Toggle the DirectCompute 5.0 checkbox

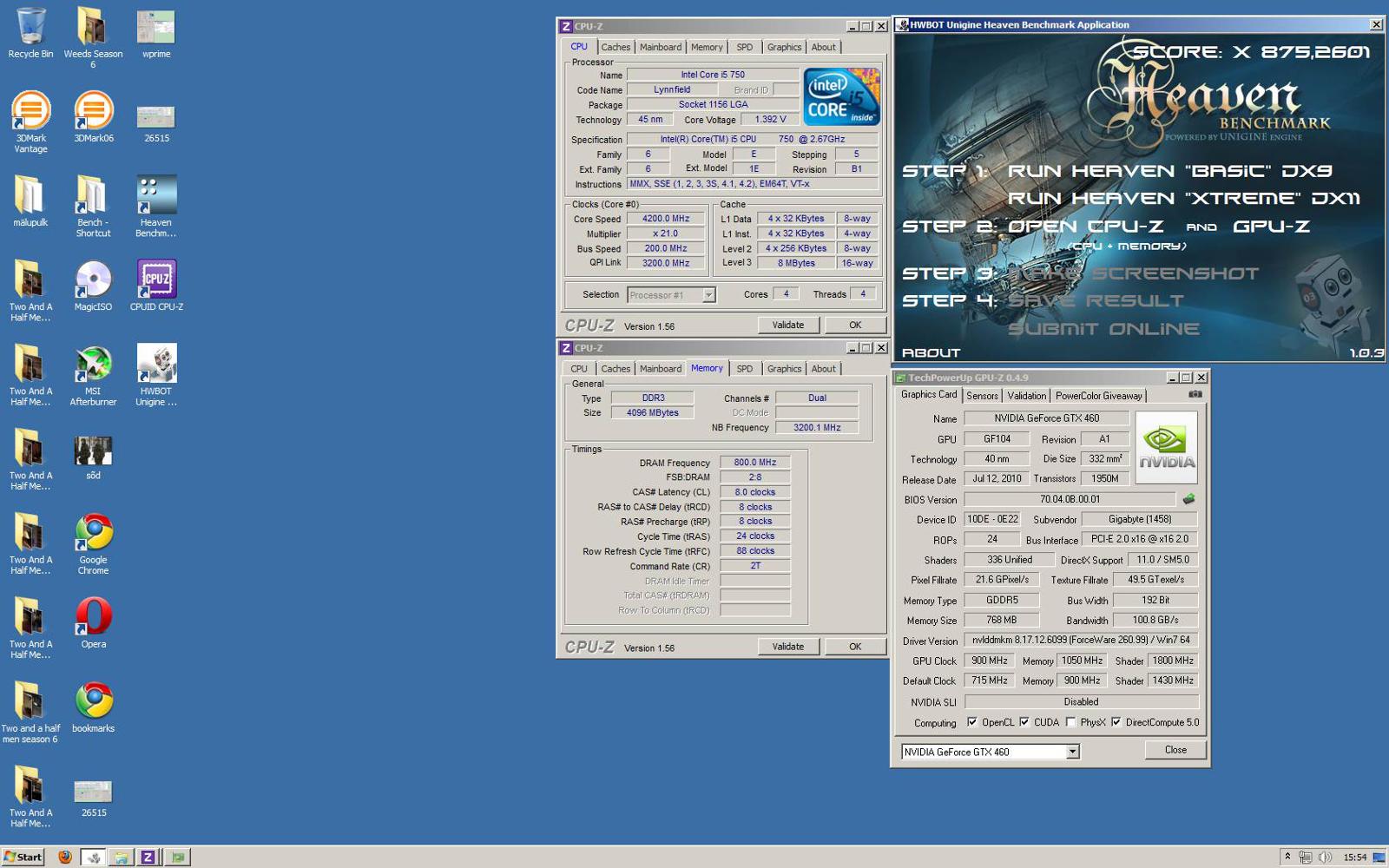click(x=1116, y=722)
